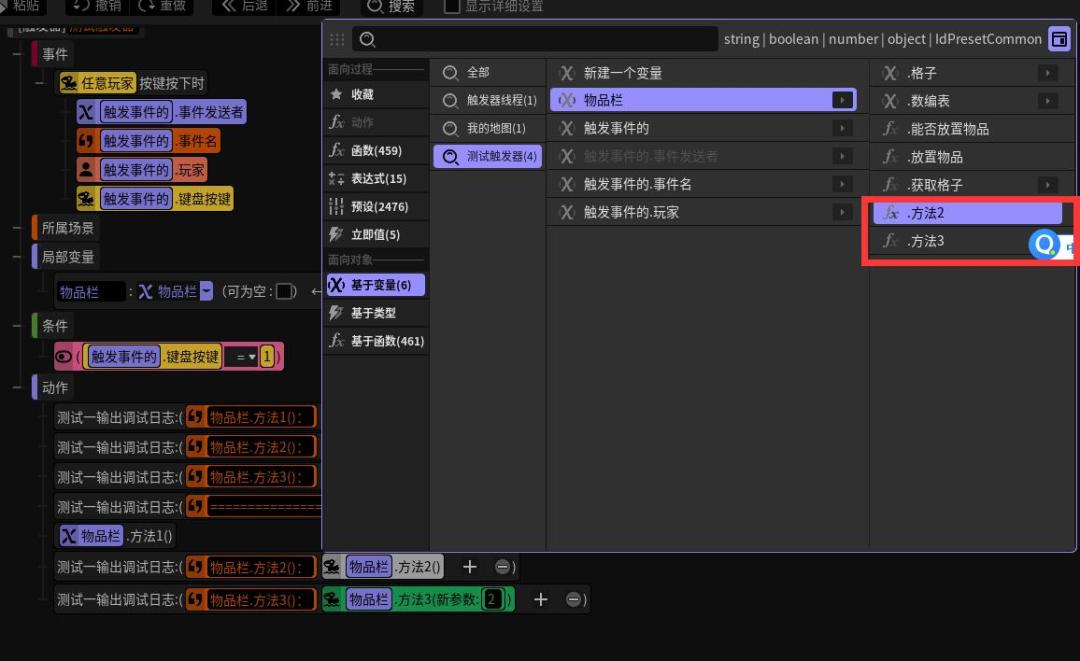This screenshot has width=1080, height=661.
Task: Toggle 显示详细设置 checkbox
Action: pos(452,7)
